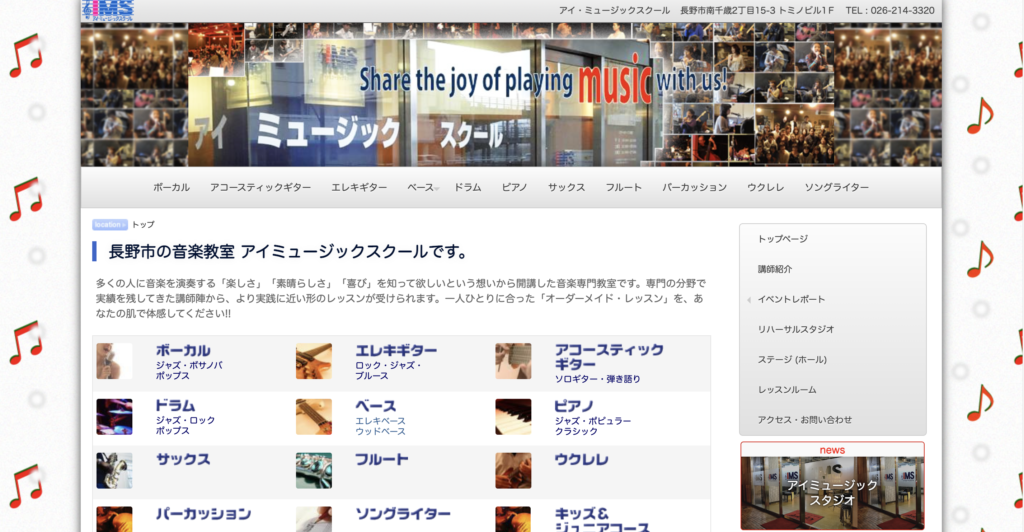Click エレキベース ウッドベース subtitle text

click(x=381, y=426)
